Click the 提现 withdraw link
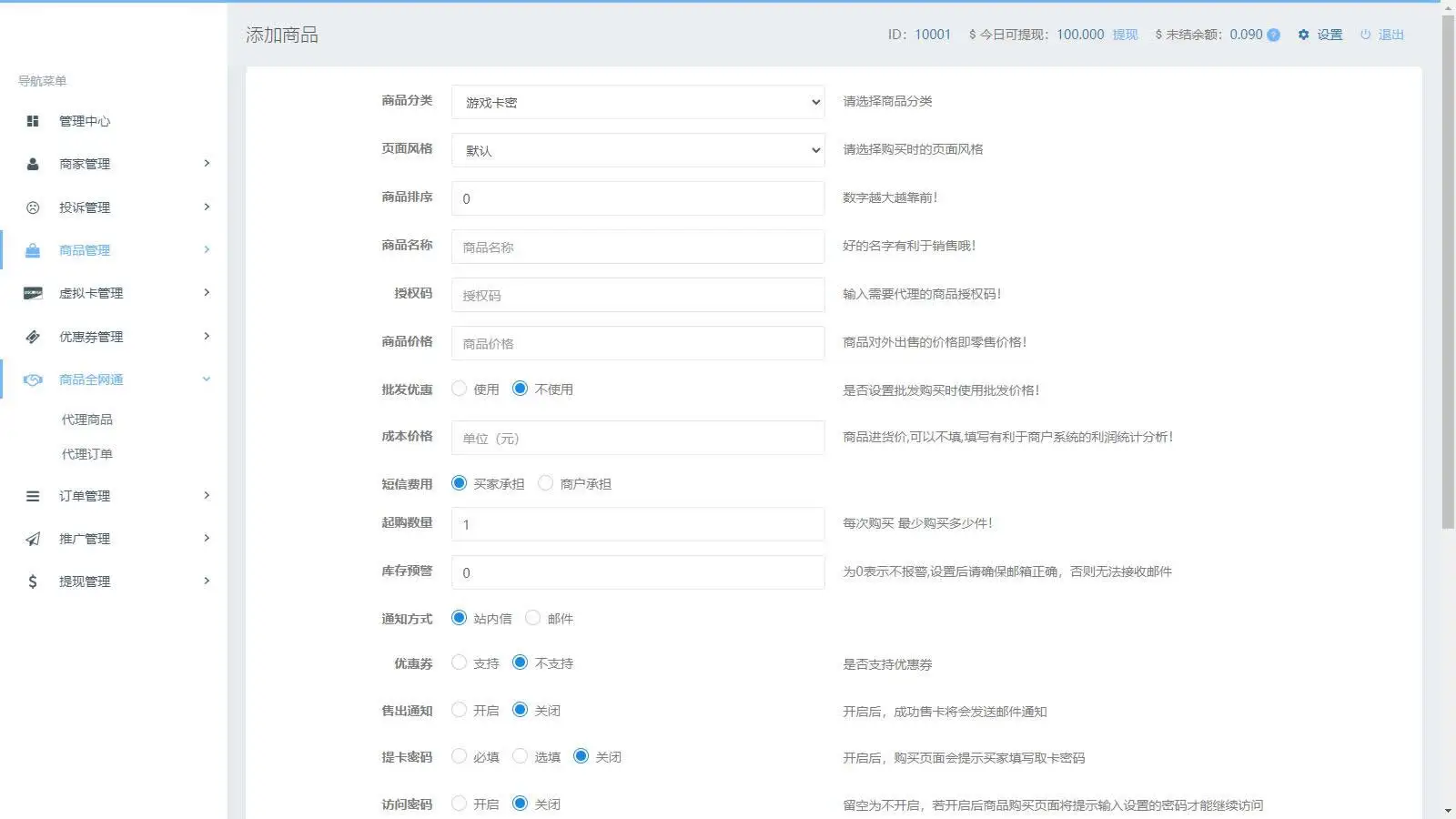This screenshot has width=1456, height=819. pos(1126,35)
